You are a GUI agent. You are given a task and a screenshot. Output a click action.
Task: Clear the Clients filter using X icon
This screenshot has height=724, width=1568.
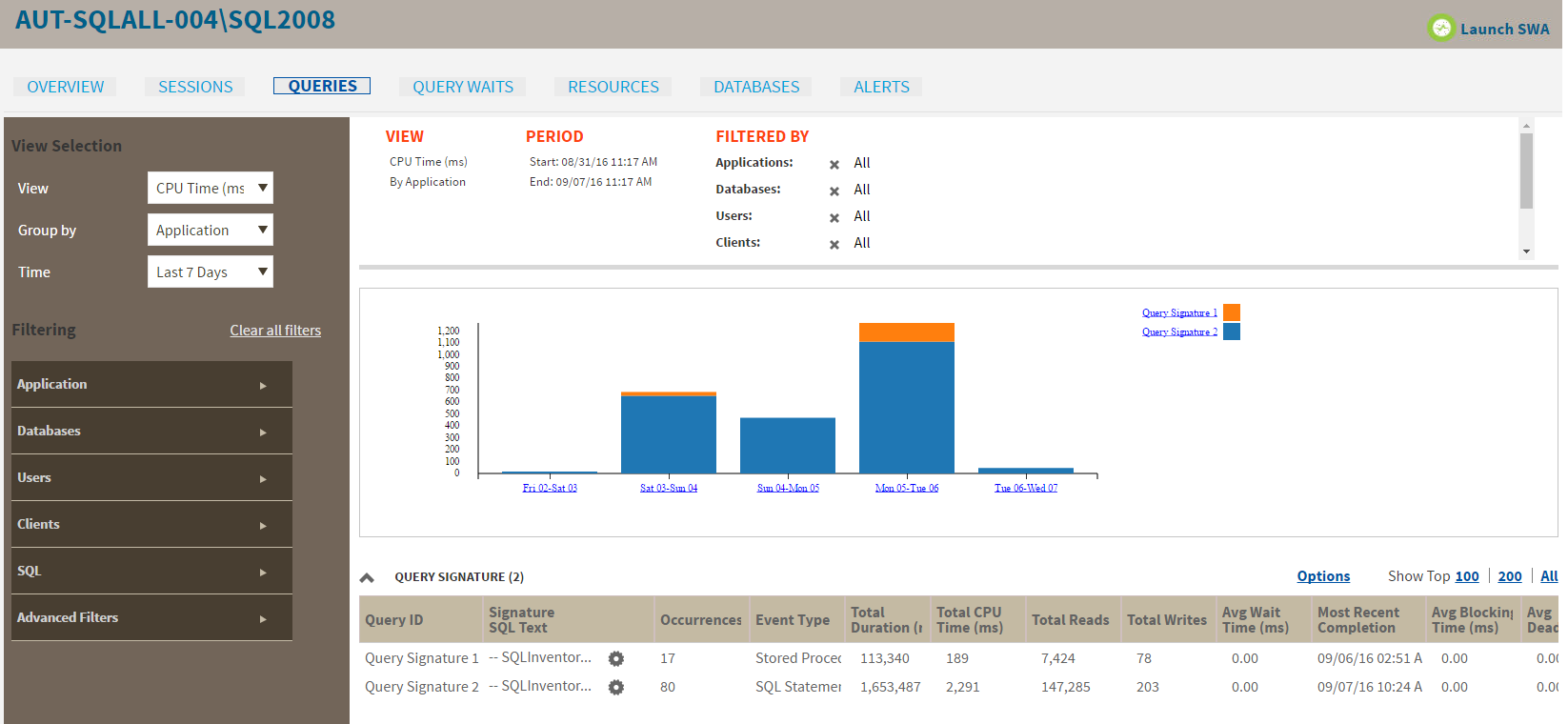coord(834,245)
